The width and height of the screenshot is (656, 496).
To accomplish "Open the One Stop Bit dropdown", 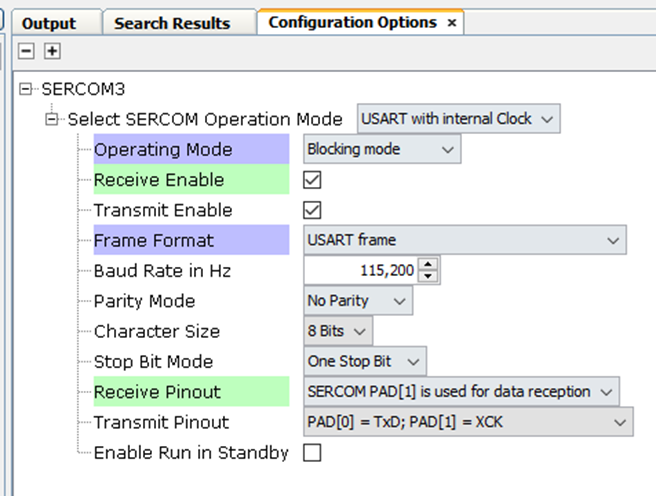I will pyautogui.click(x=364, y=361).
